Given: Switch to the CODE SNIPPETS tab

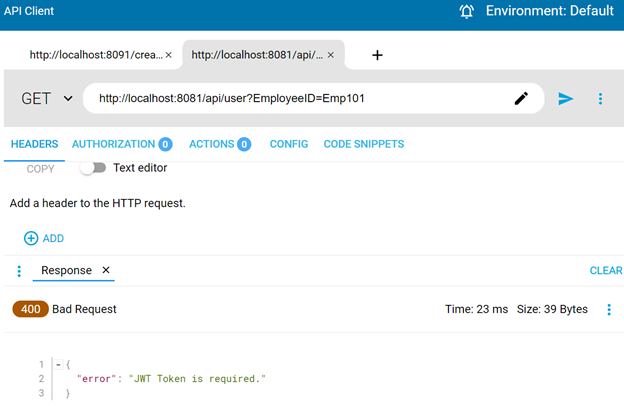Looking at the screenshot, I should point(363,144).
